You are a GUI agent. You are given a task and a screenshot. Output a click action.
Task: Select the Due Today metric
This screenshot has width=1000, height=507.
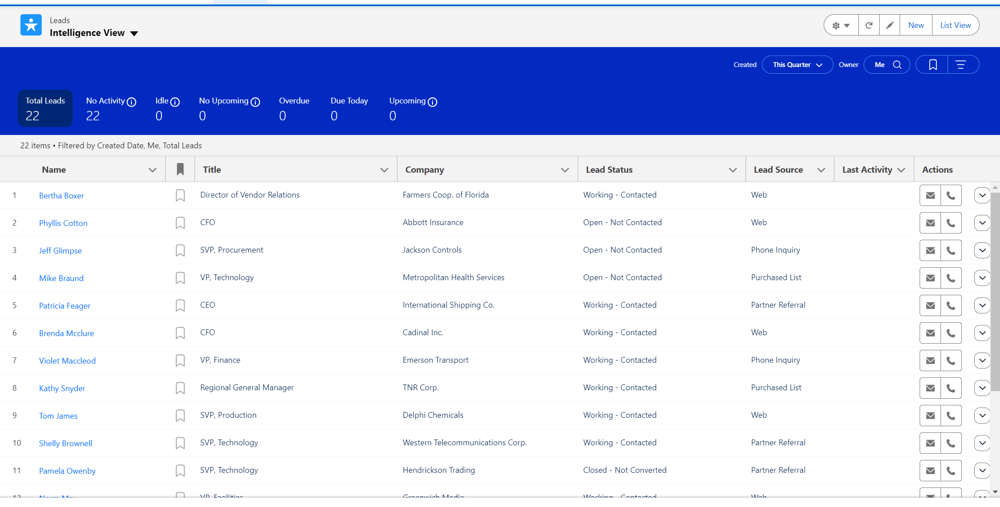349,108
